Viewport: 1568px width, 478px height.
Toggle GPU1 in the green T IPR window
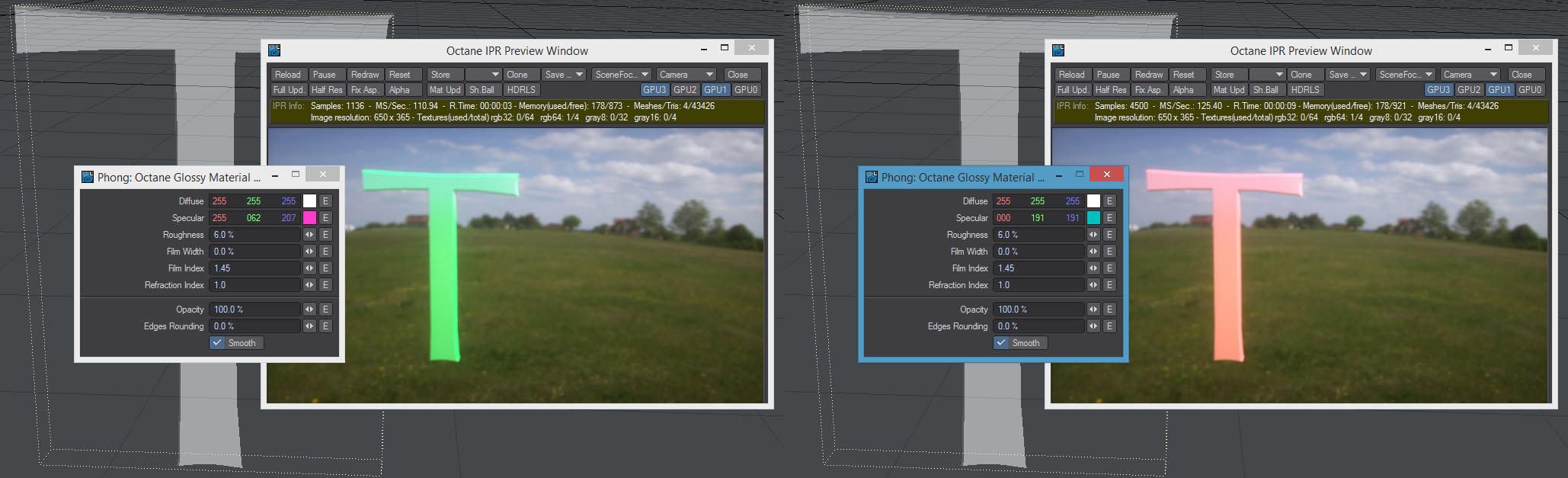pyautogui.click(x=715, y=90)
